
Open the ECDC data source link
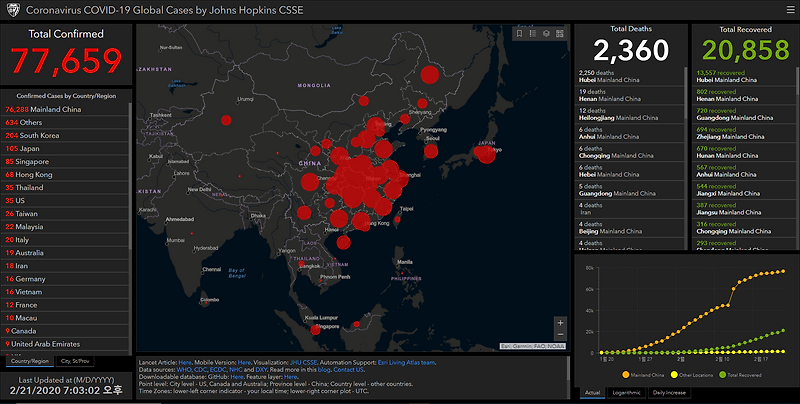pyautogui.click(x=218, y=370)
